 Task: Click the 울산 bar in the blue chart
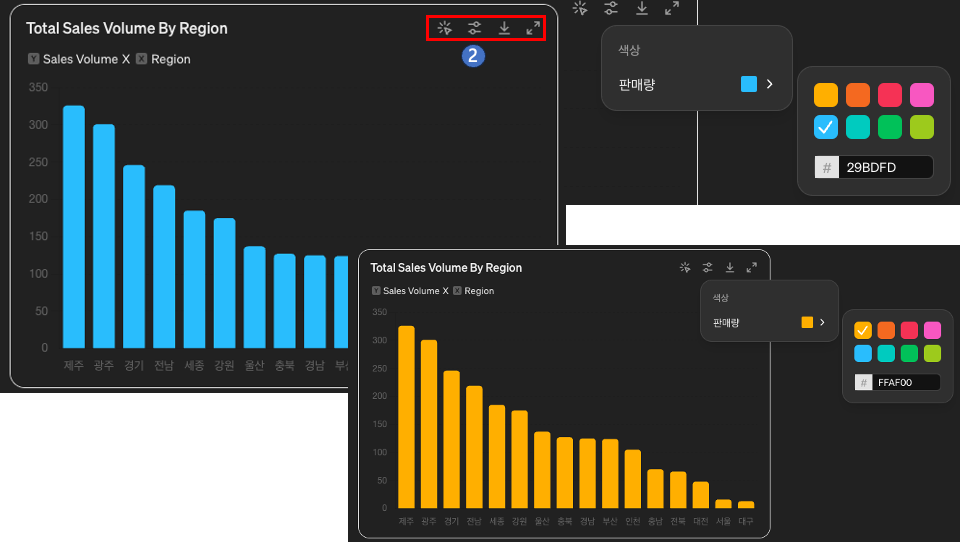pos(255,297)
